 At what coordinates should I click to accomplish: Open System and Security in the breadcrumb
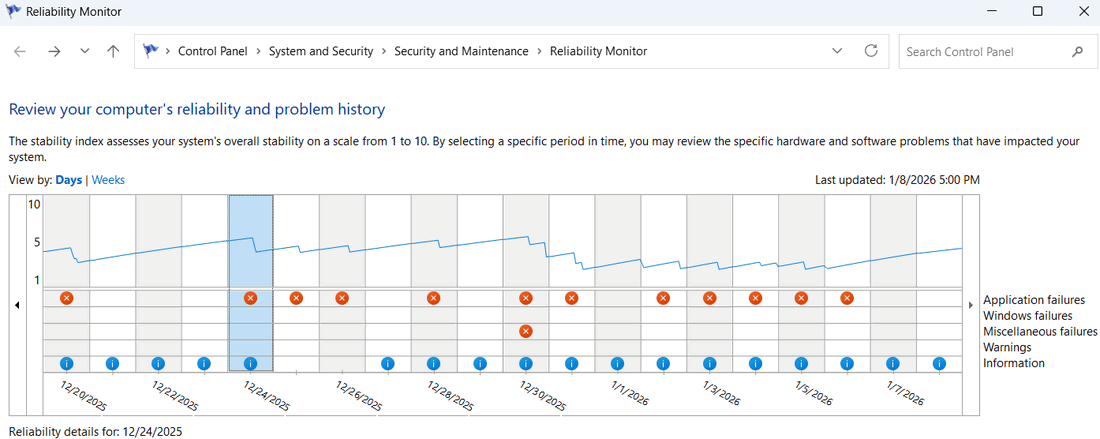pyautogui.click(x=320, y=51)
